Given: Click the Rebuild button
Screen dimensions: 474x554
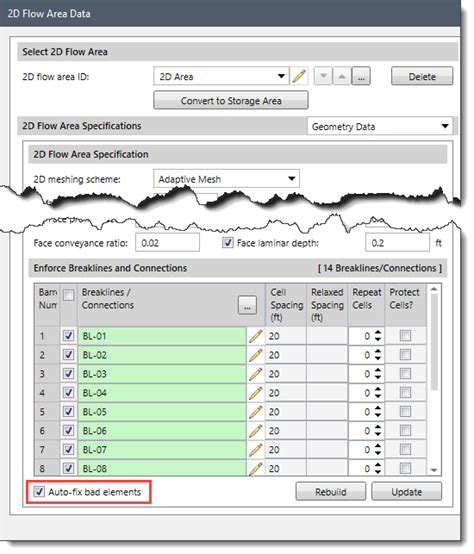Looking at the screenshot, I should click(331, 491).
